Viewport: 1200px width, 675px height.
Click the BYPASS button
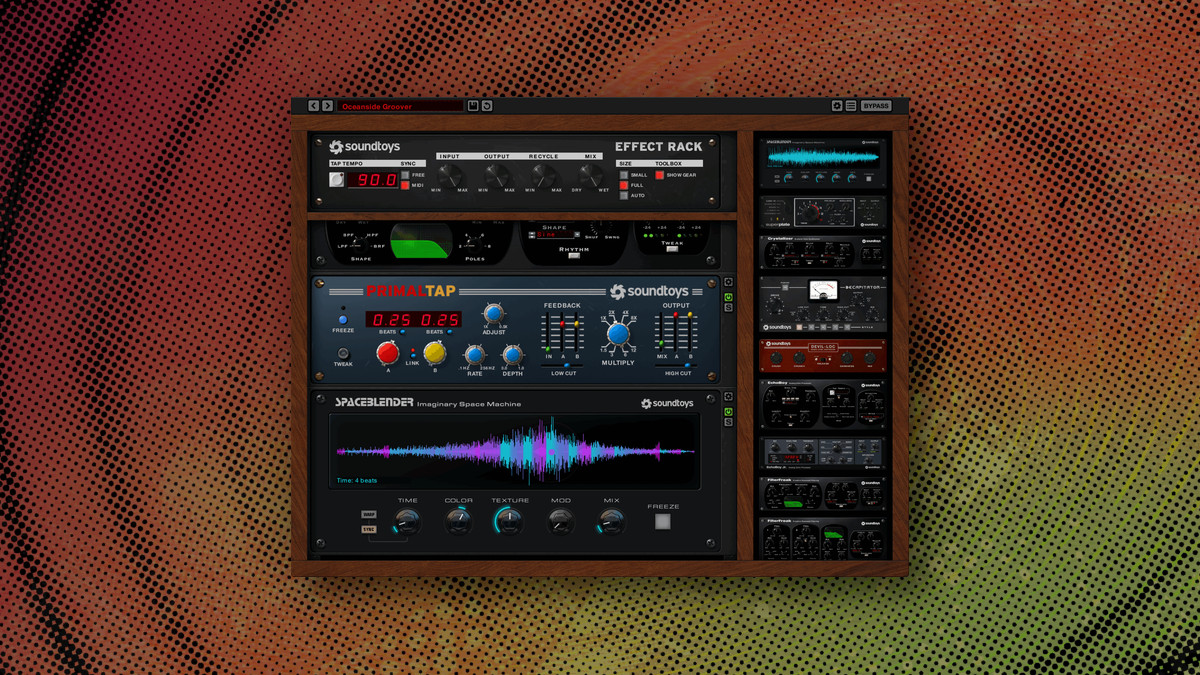(876, 106)
